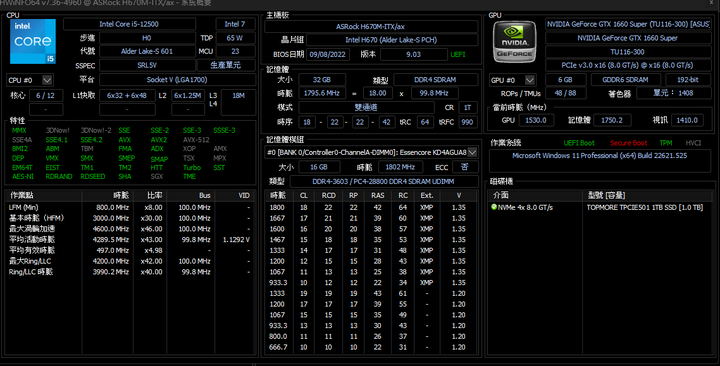Click the LFM (Min) operating point row

pyautogui.click(x=129, y=208)
